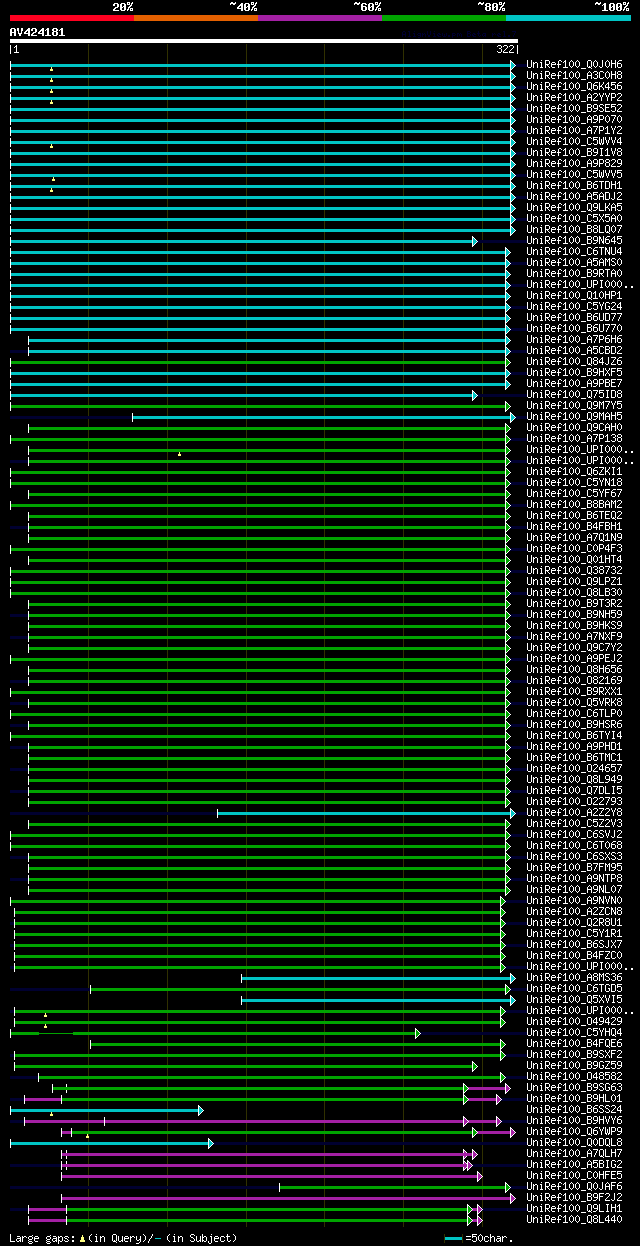Choose the UniRef100_B6TDH1 entry
Screen dimensions: 640x1246
[574, 185]
